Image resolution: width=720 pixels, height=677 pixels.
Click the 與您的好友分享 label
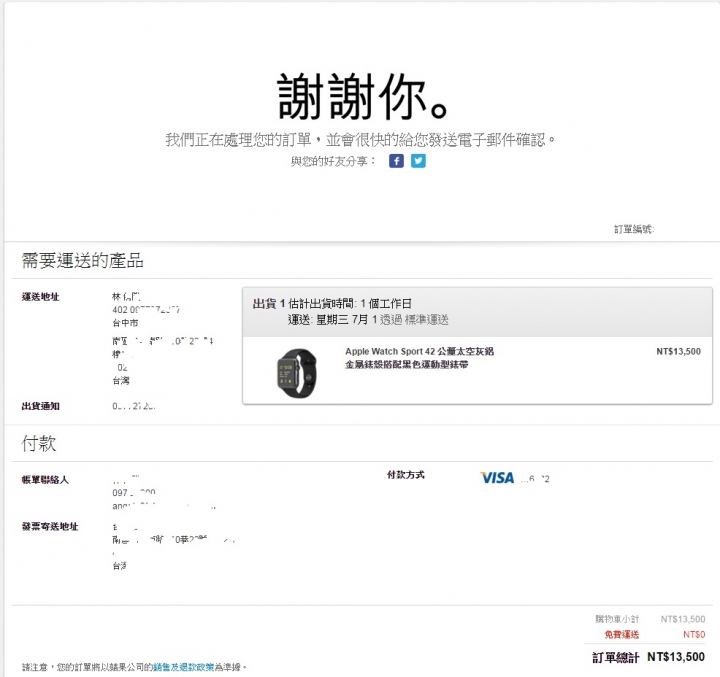(x=333, y=161)
